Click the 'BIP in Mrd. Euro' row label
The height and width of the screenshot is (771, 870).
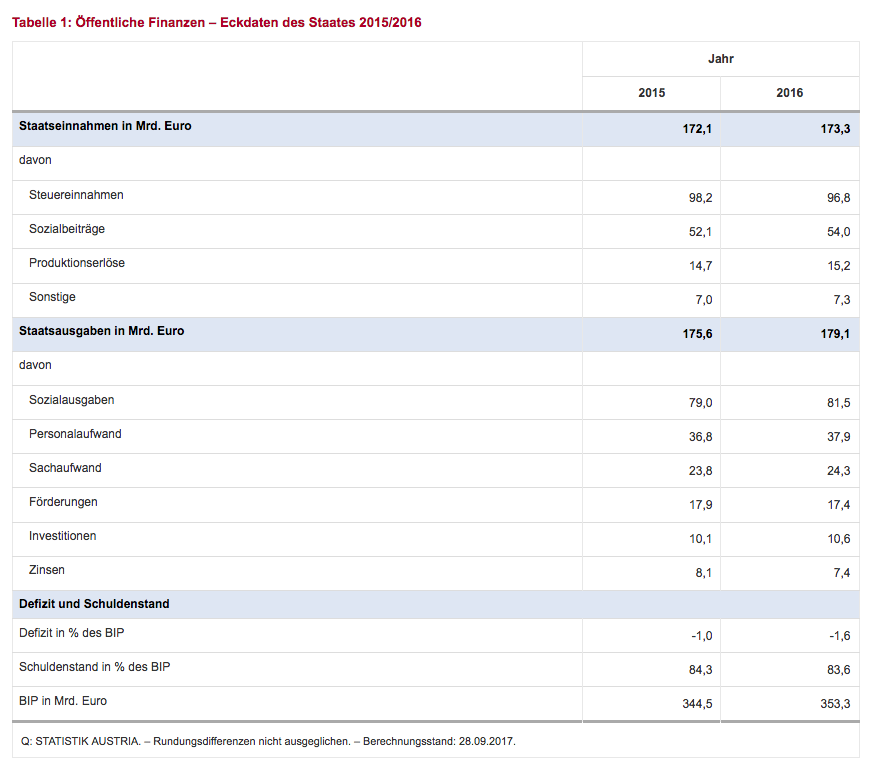tap(63, 701)
